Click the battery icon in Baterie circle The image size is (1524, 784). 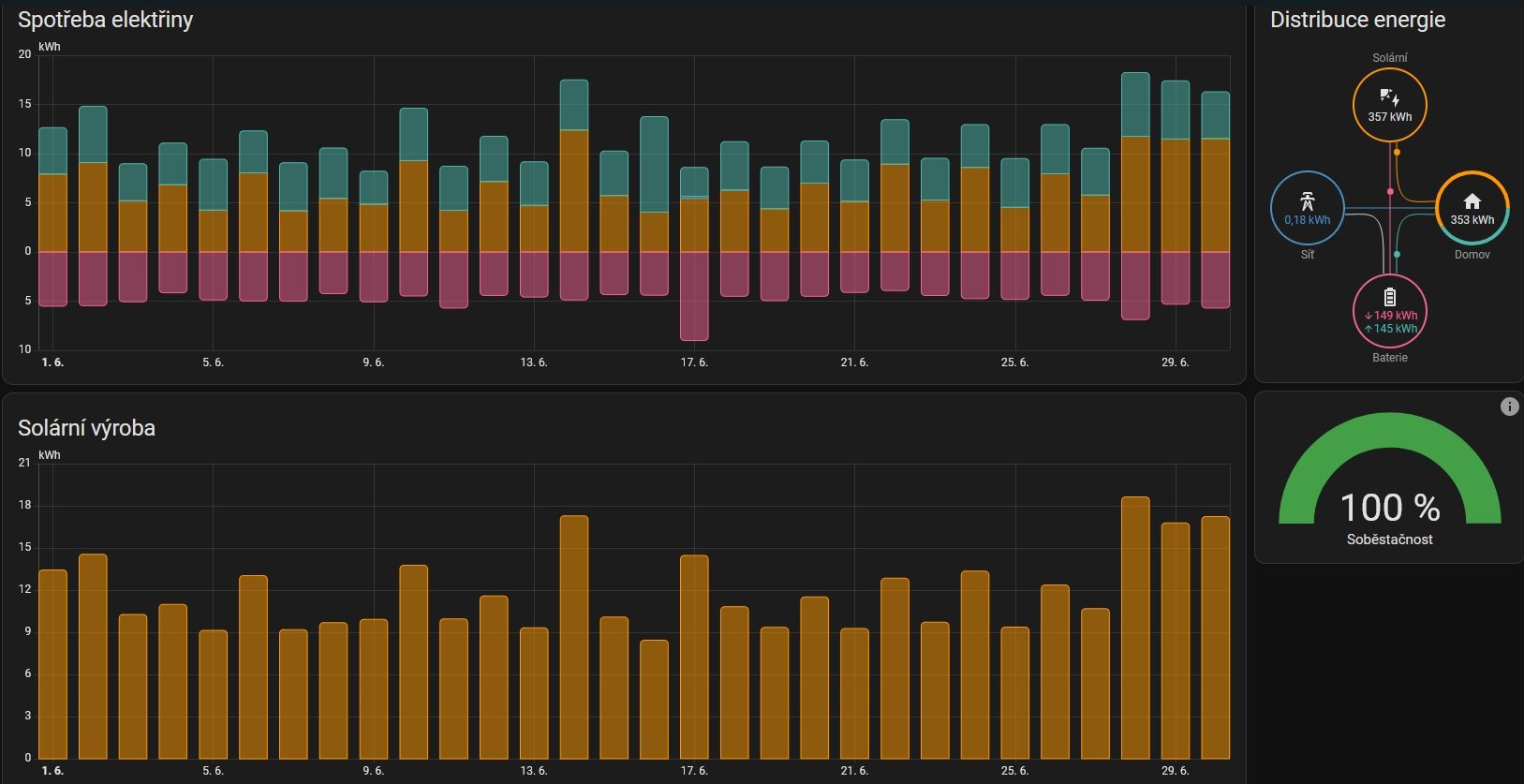click(1390, 297)
